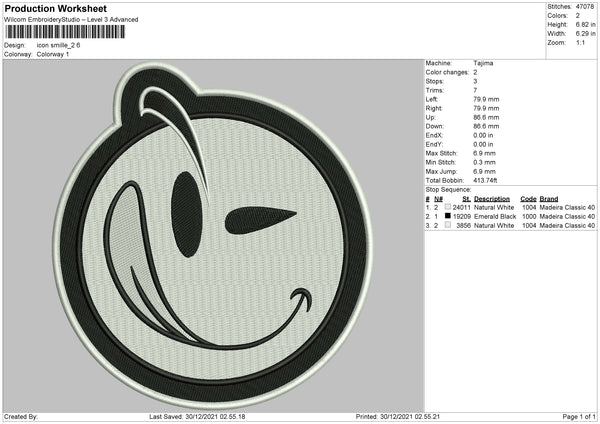This screenshot has width=600, height=424.
Task: Click 'Natural White' text in stop row 1
Action: (494, 207)
